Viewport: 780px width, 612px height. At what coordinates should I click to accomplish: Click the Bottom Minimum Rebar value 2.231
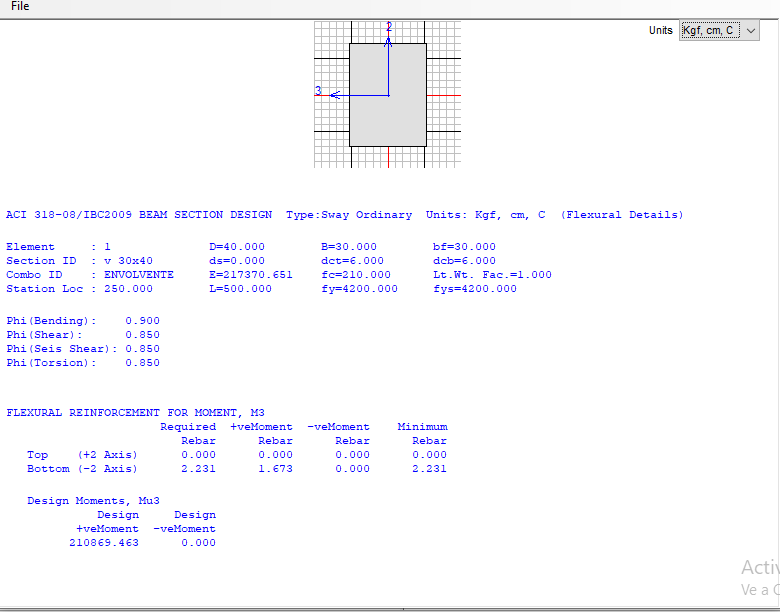(x=430, y=469)
